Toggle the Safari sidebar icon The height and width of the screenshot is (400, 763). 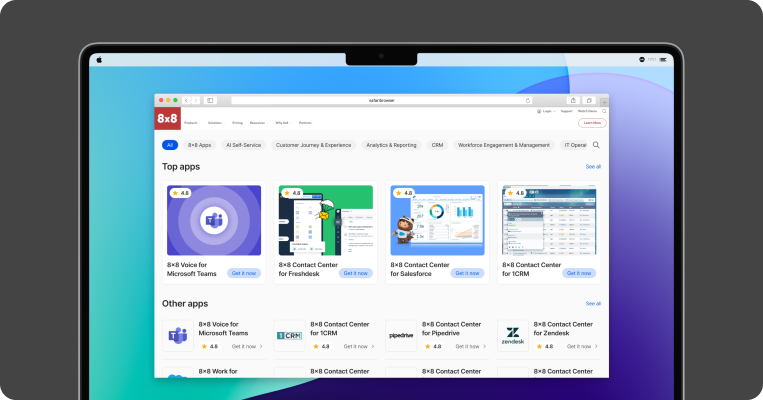tap(210, 100)
